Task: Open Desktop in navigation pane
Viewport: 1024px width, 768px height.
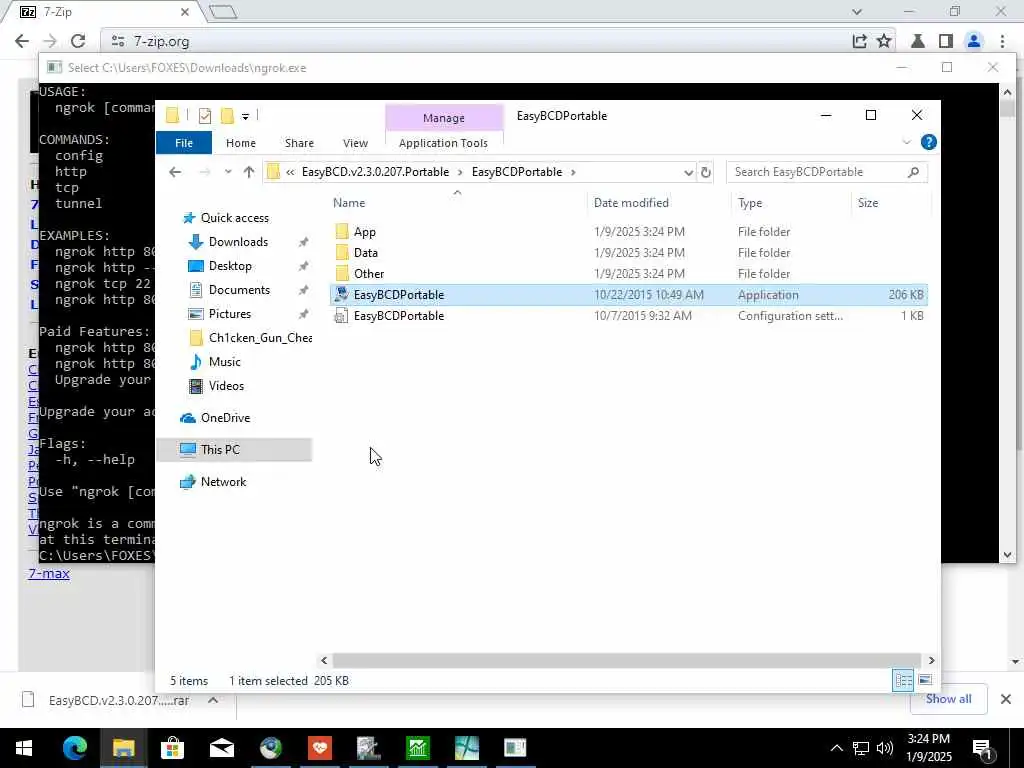Action: [230, 266]
